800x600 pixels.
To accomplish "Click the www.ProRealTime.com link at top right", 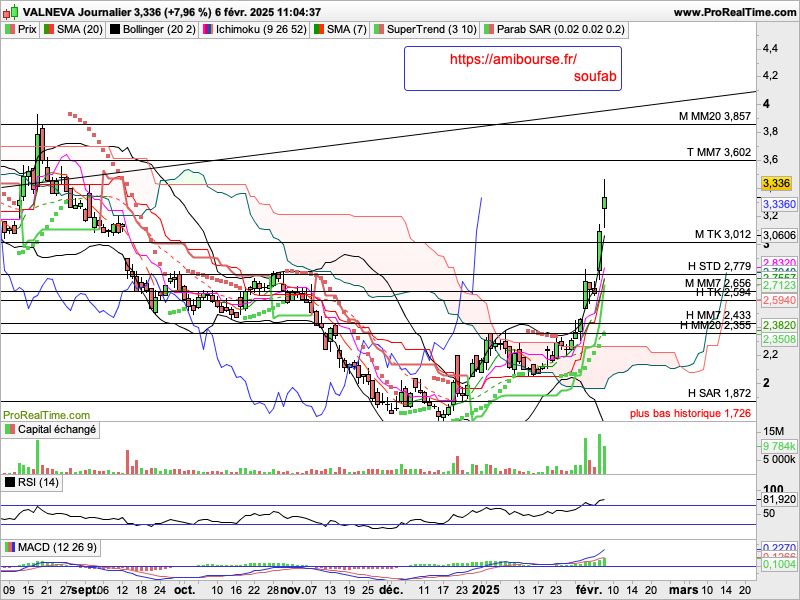I will click(735, 12).
